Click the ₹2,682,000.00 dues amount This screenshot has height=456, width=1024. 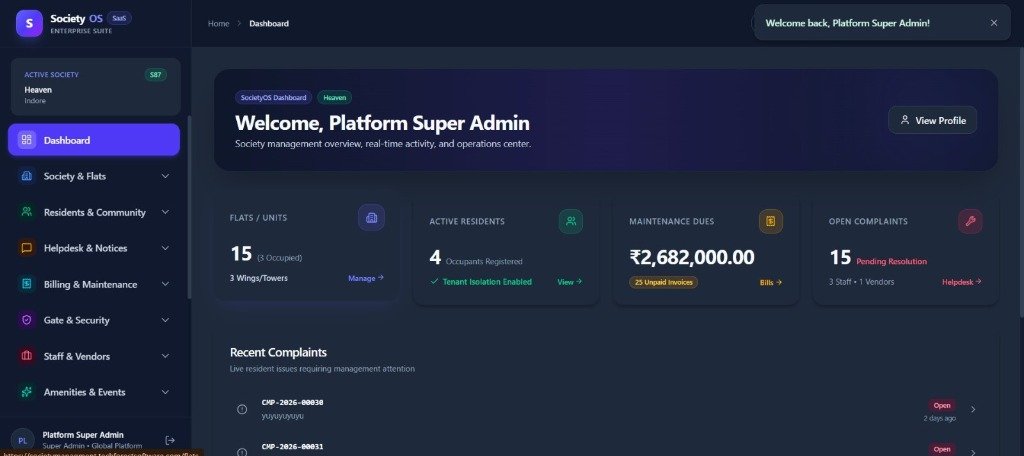coord(692,257)
